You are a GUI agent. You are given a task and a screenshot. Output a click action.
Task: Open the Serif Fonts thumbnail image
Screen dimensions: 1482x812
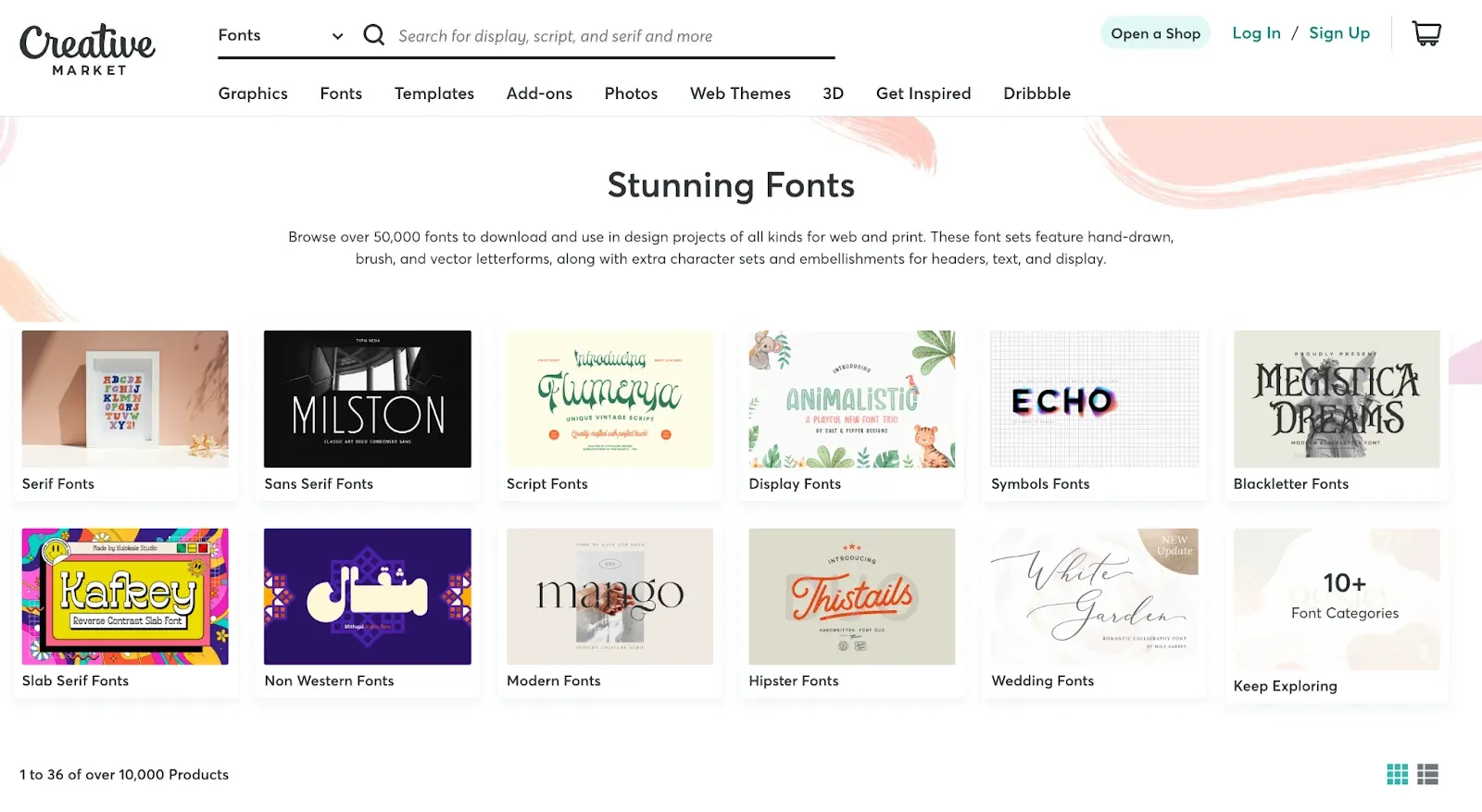pos(125,399)
